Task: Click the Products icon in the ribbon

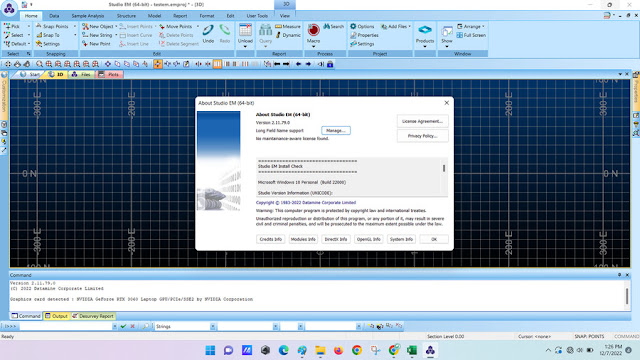Action: [425, 30]
